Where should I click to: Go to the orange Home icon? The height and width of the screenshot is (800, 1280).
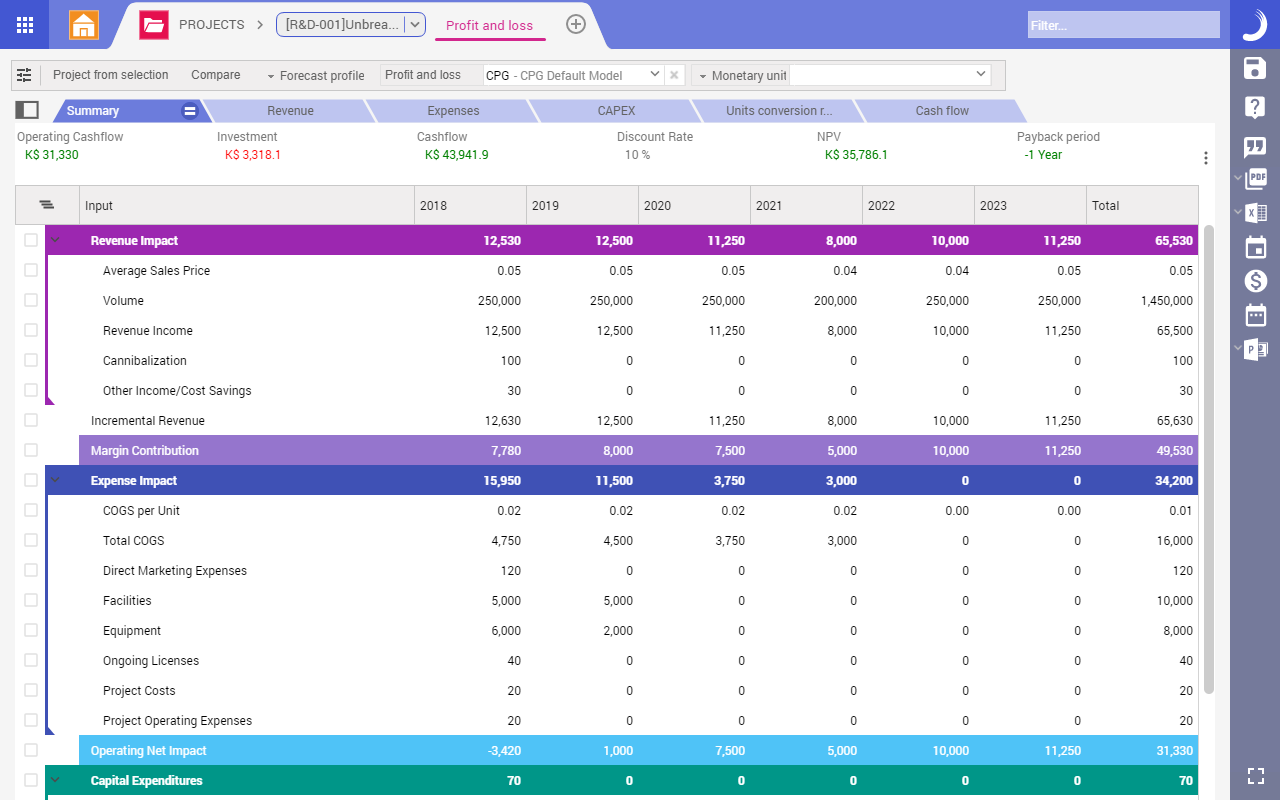click(84, 25)
